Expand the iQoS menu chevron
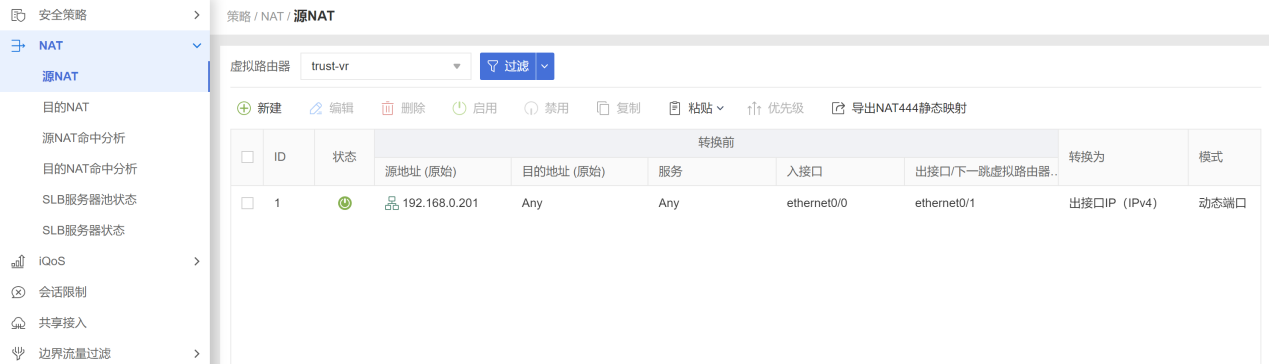Screen dimensions: 1269x364 [196, 261]
